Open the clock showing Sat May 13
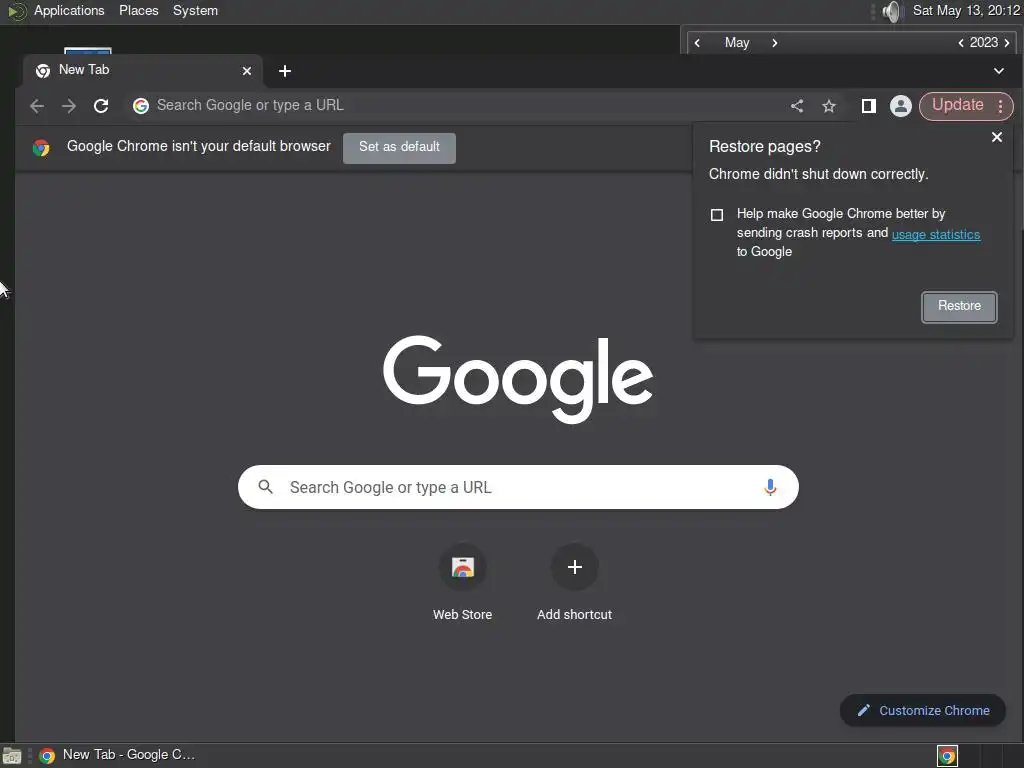 coord(966,11)
